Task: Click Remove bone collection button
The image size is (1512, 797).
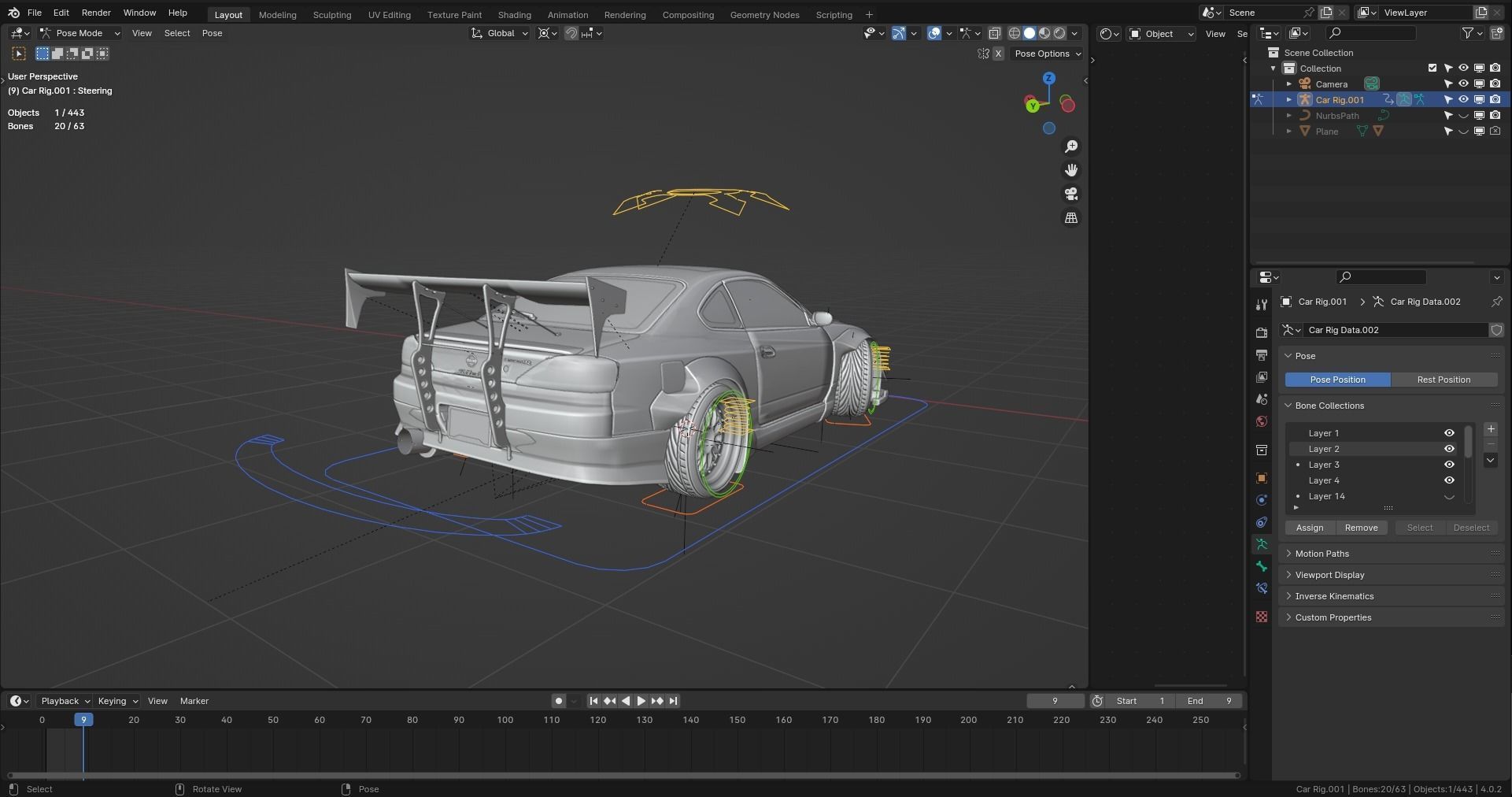Action: 1361,528
